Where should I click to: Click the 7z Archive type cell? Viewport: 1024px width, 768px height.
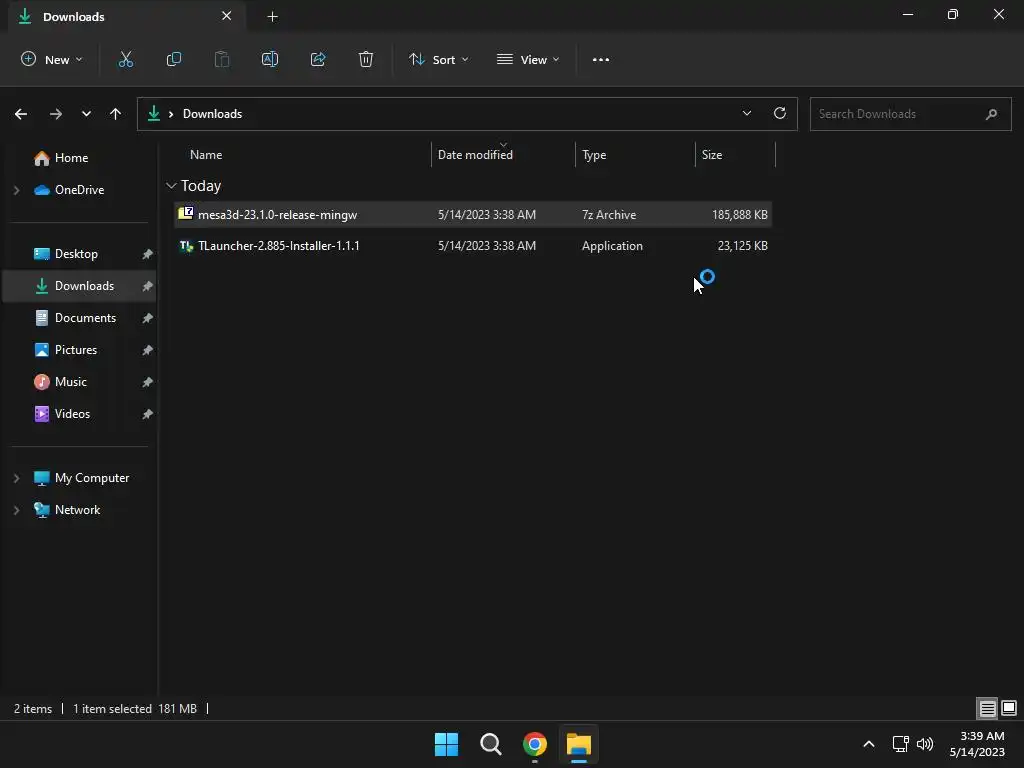(x=609, y=215)
